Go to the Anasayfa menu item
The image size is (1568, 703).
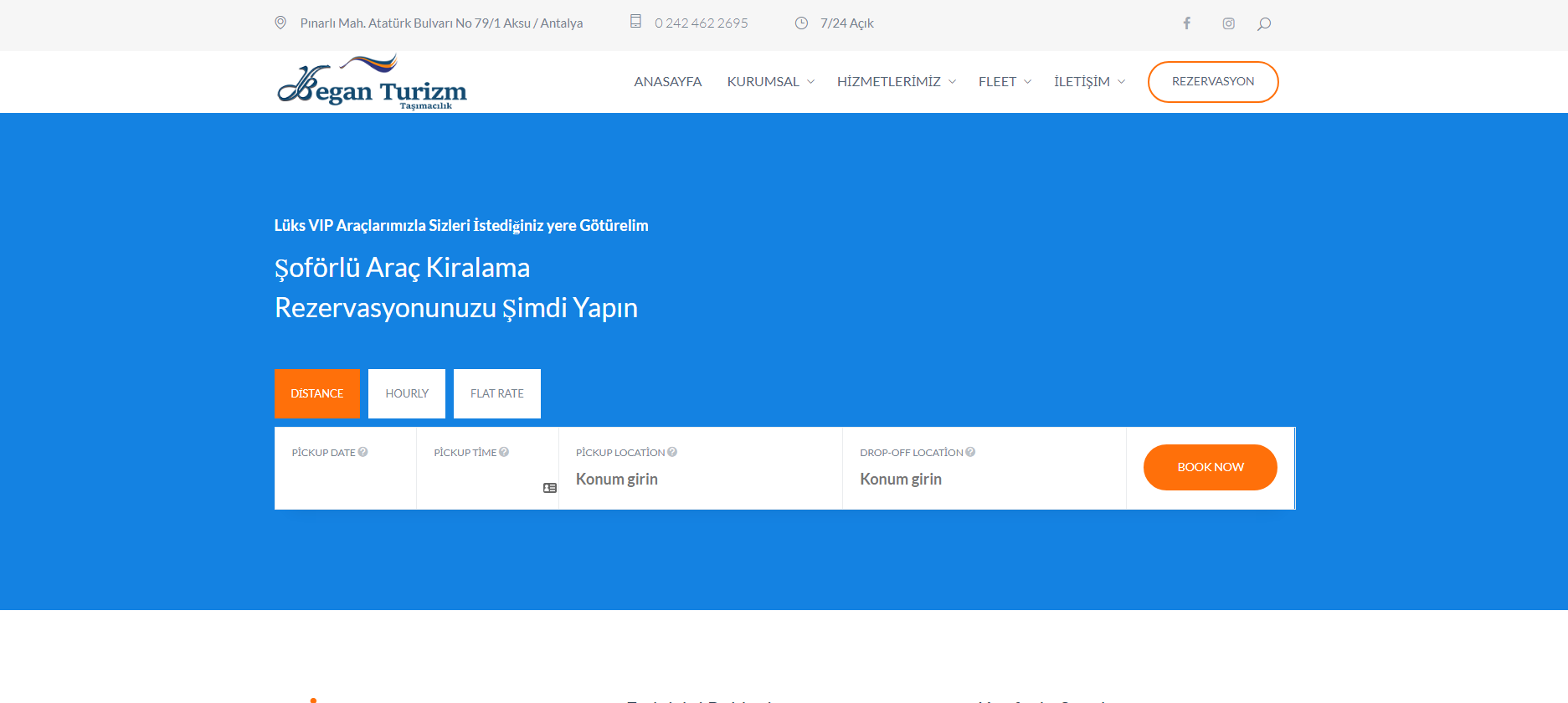click(x=667, y=82)
